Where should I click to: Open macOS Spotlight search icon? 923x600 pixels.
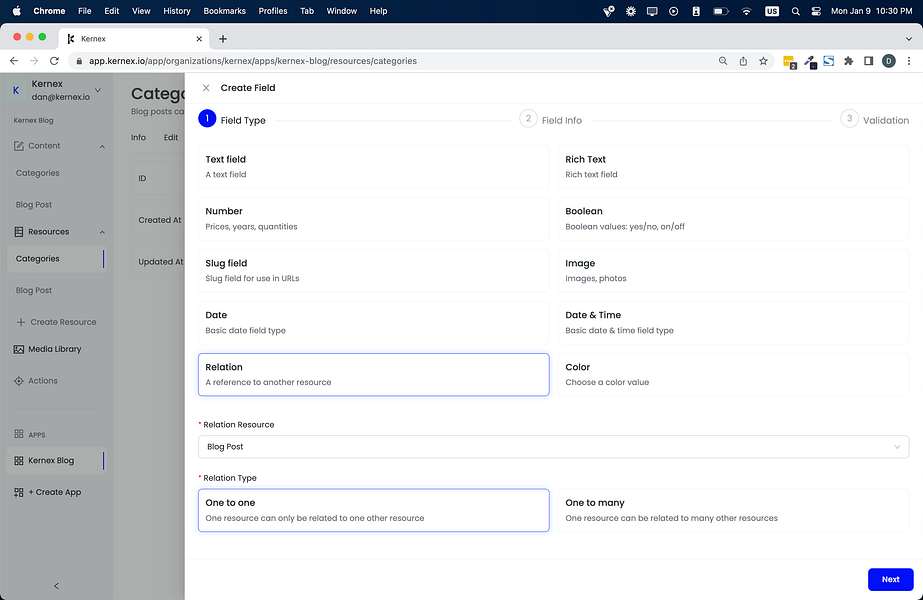tap(796, 11)
